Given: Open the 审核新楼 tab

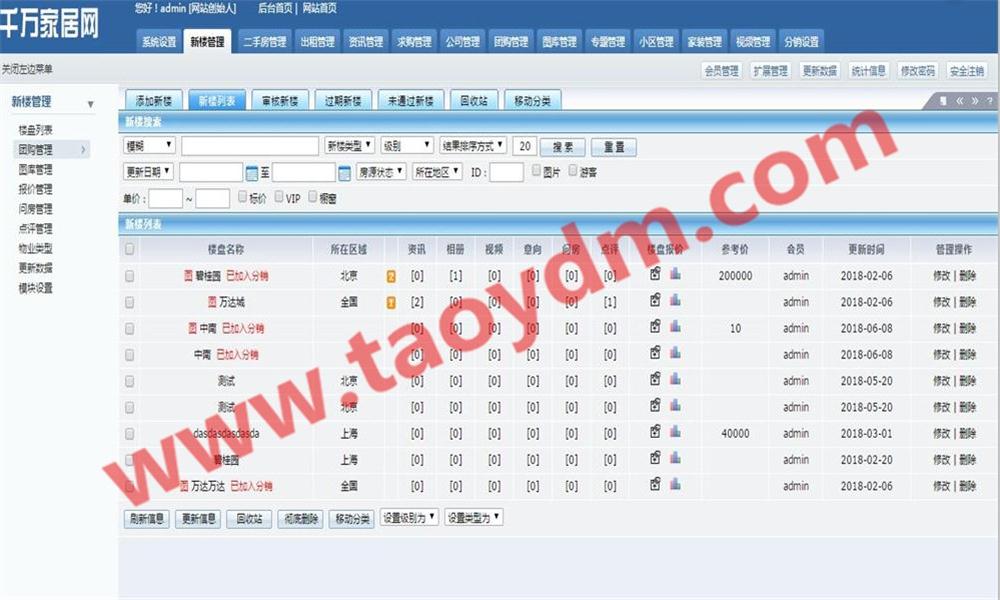Looking at the screenshot, I should (280, 101).
